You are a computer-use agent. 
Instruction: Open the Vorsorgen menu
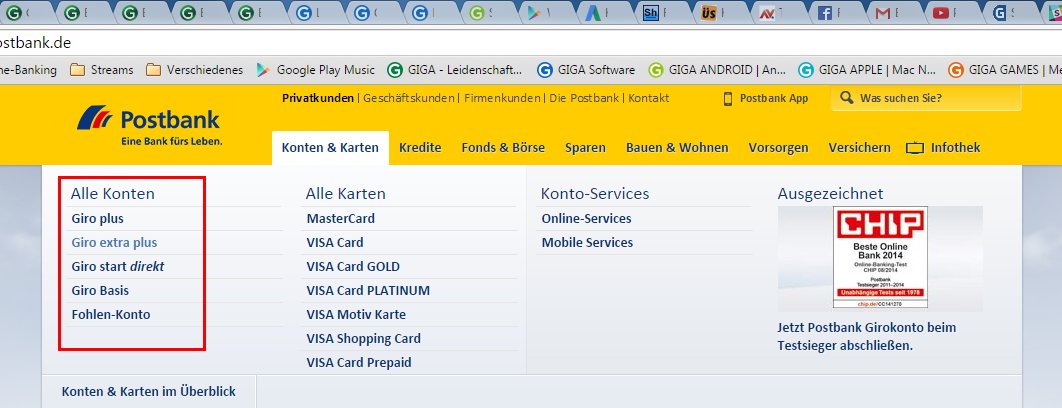tap(778, 148)
